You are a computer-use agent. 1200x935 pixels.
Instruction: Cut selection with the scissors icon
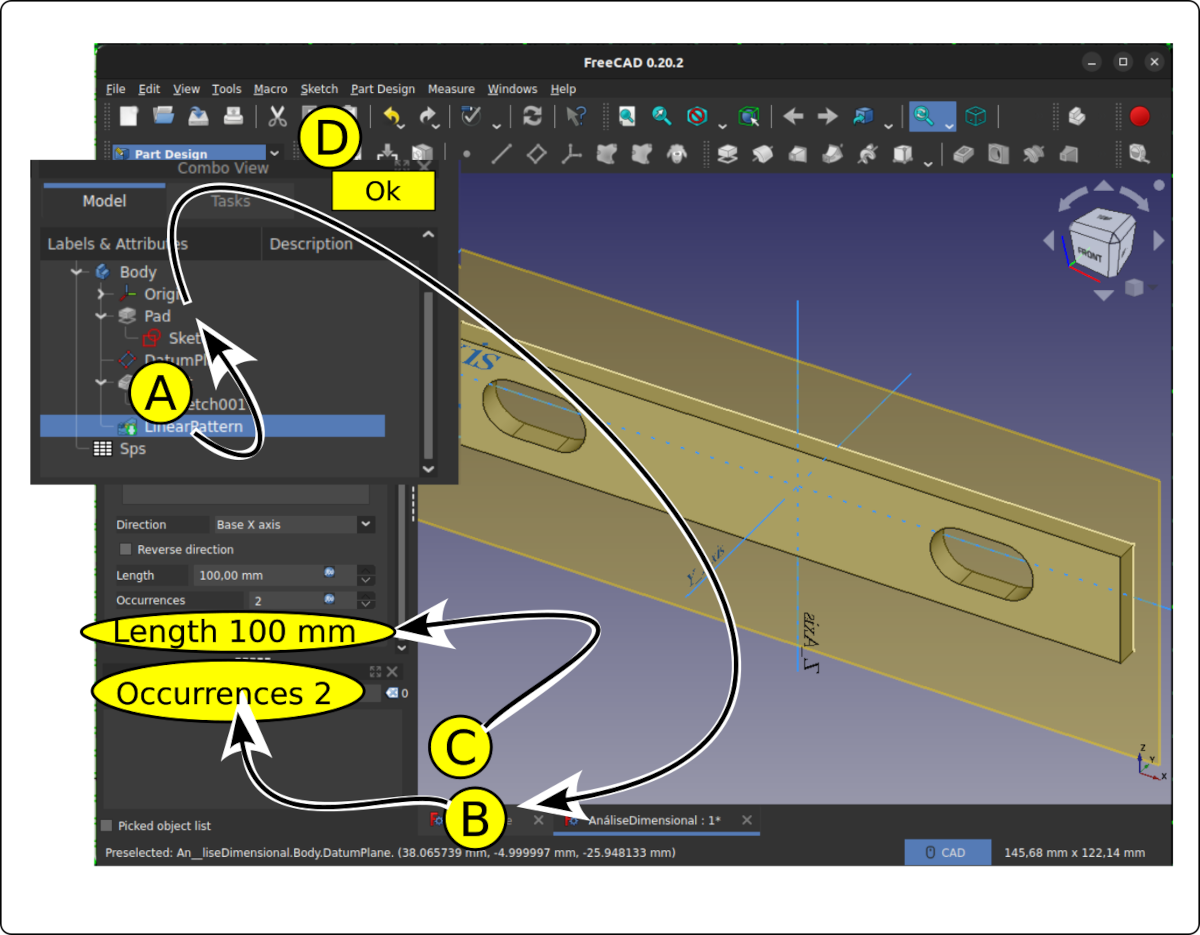(x=277, y=116)
